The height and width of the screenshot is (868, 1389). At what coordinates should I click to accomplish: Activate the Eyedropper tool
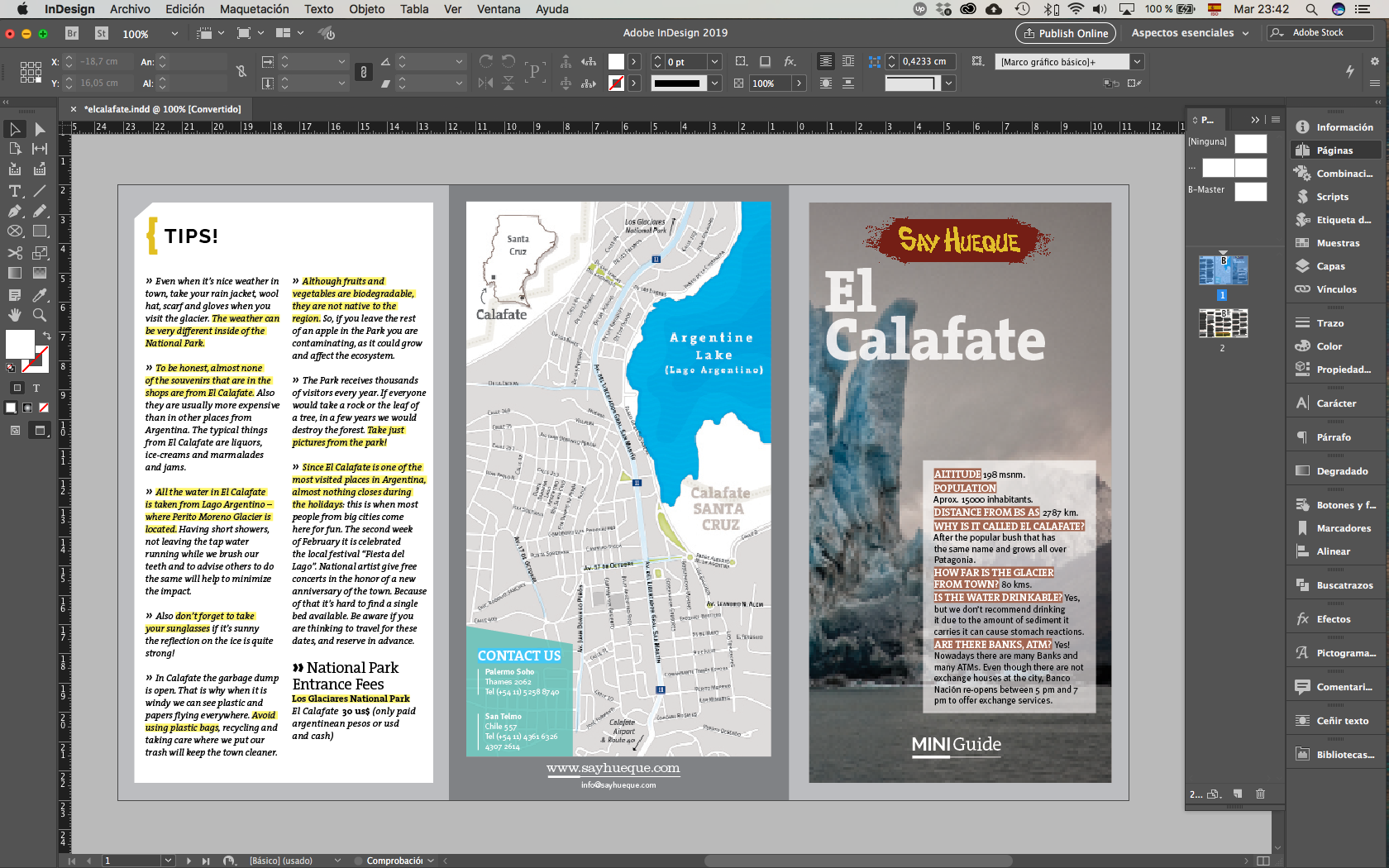pyautogui.click(x=39, y=295)
